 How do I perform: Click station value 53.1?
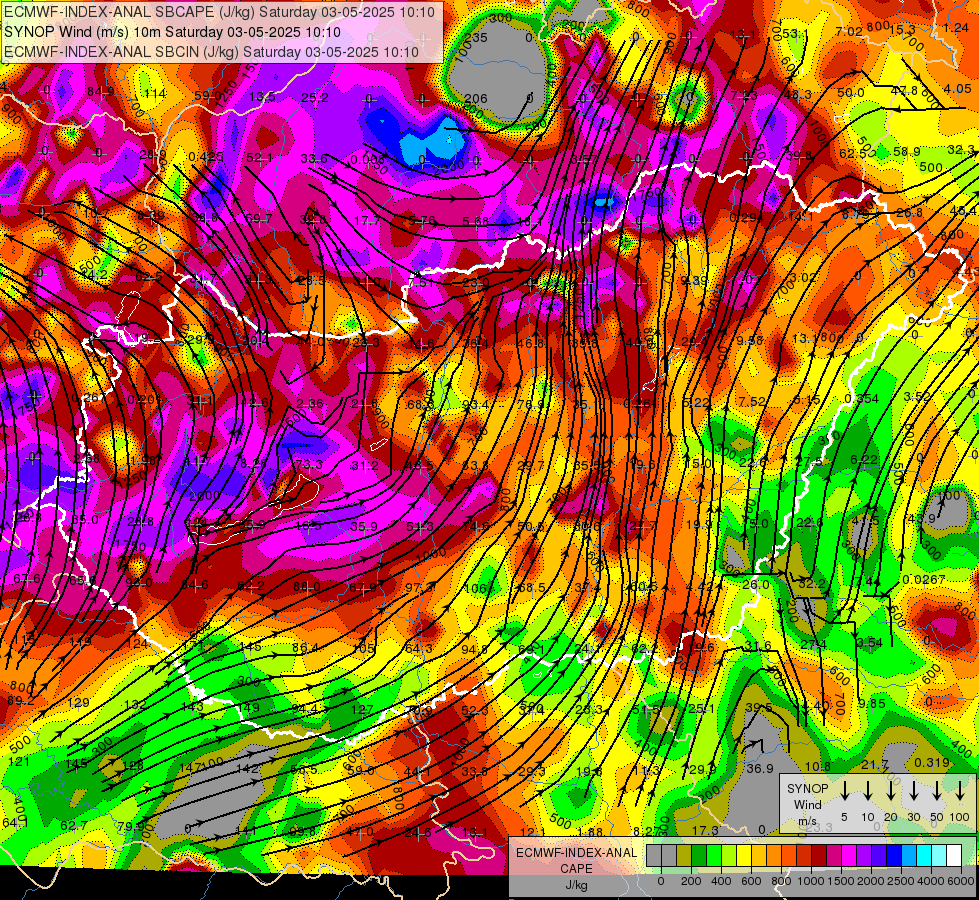click(x=795, y=33)
